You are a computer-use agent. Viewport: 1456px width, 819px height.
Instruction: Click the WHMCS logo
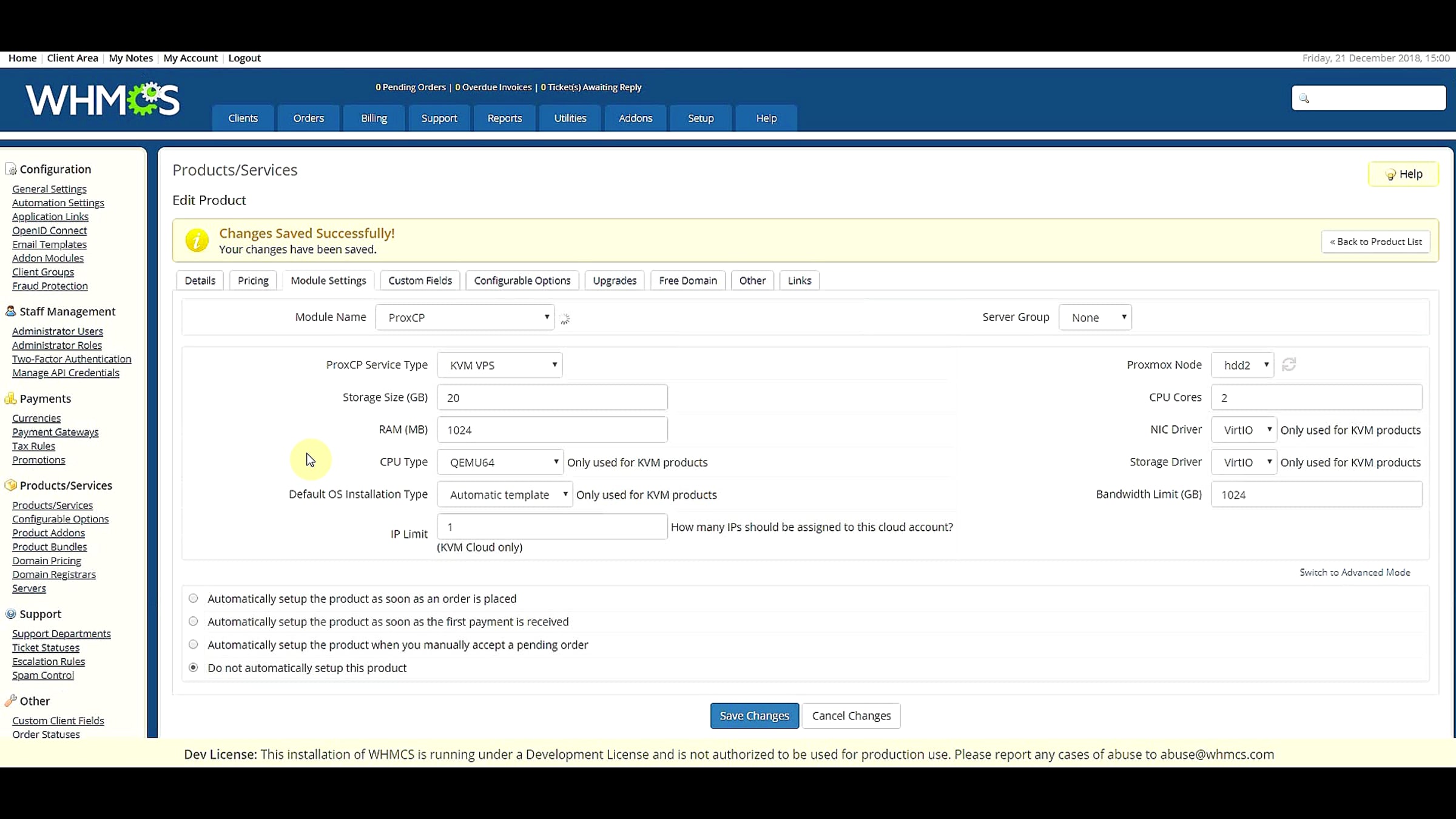tap(103, 99)
